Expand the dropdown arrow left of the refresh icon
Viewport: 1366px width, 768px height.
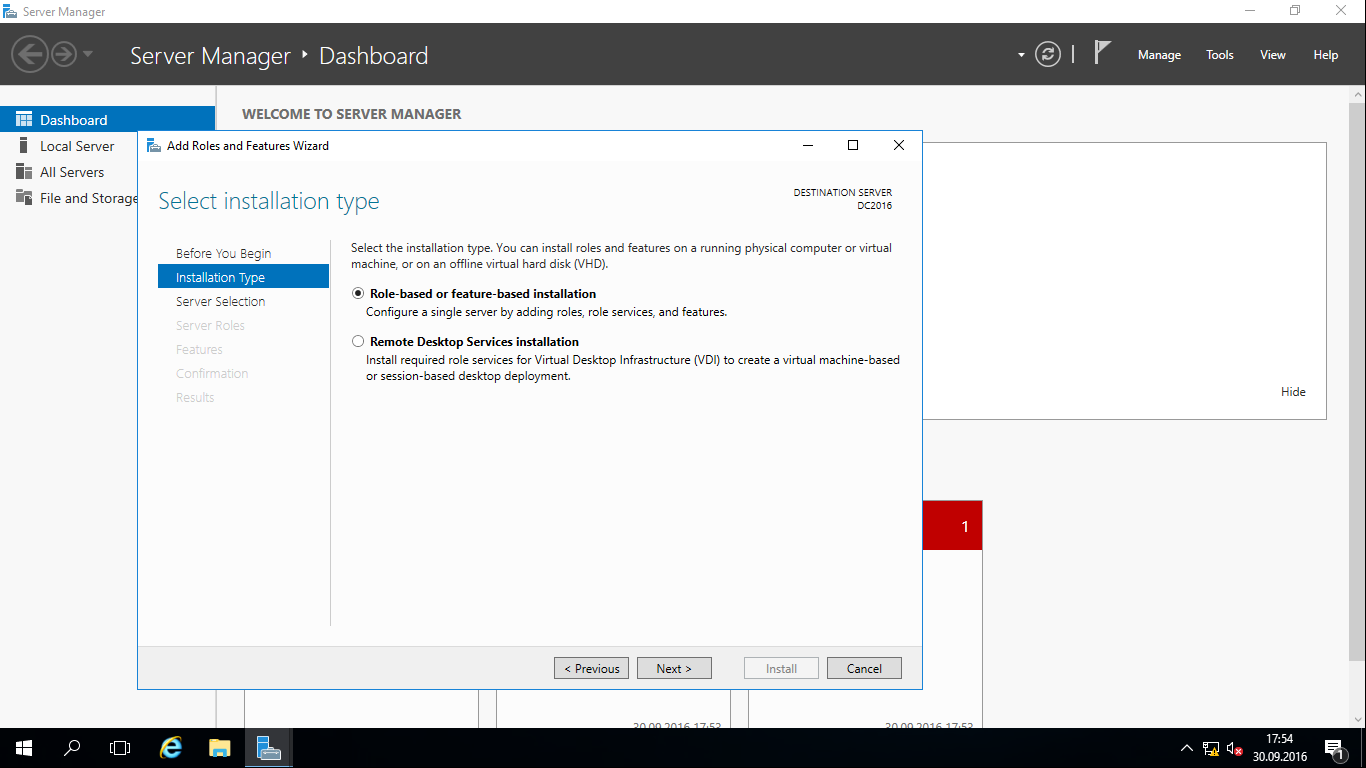click(1021, 55)
